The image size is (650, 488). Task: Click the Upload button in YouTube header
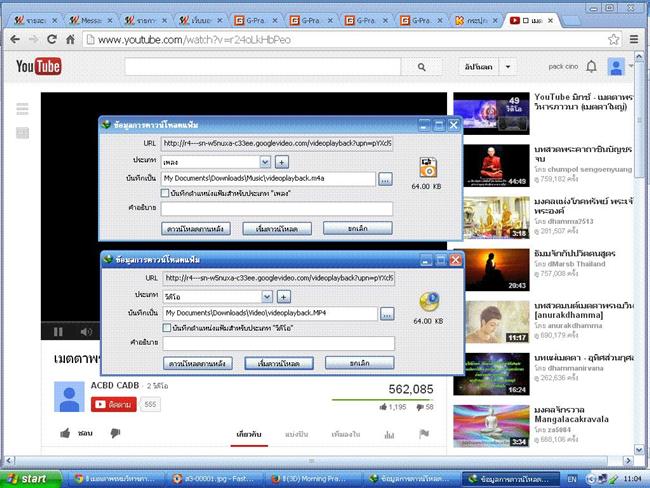479,67
